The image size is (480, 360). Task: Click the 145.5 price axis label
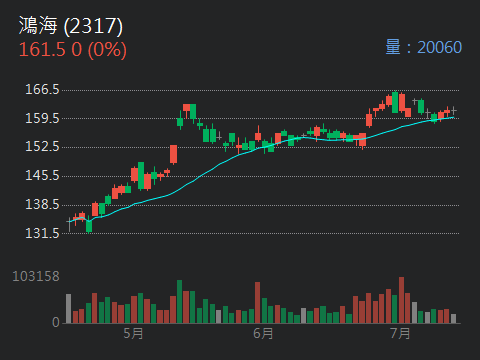tap(42, 176)
